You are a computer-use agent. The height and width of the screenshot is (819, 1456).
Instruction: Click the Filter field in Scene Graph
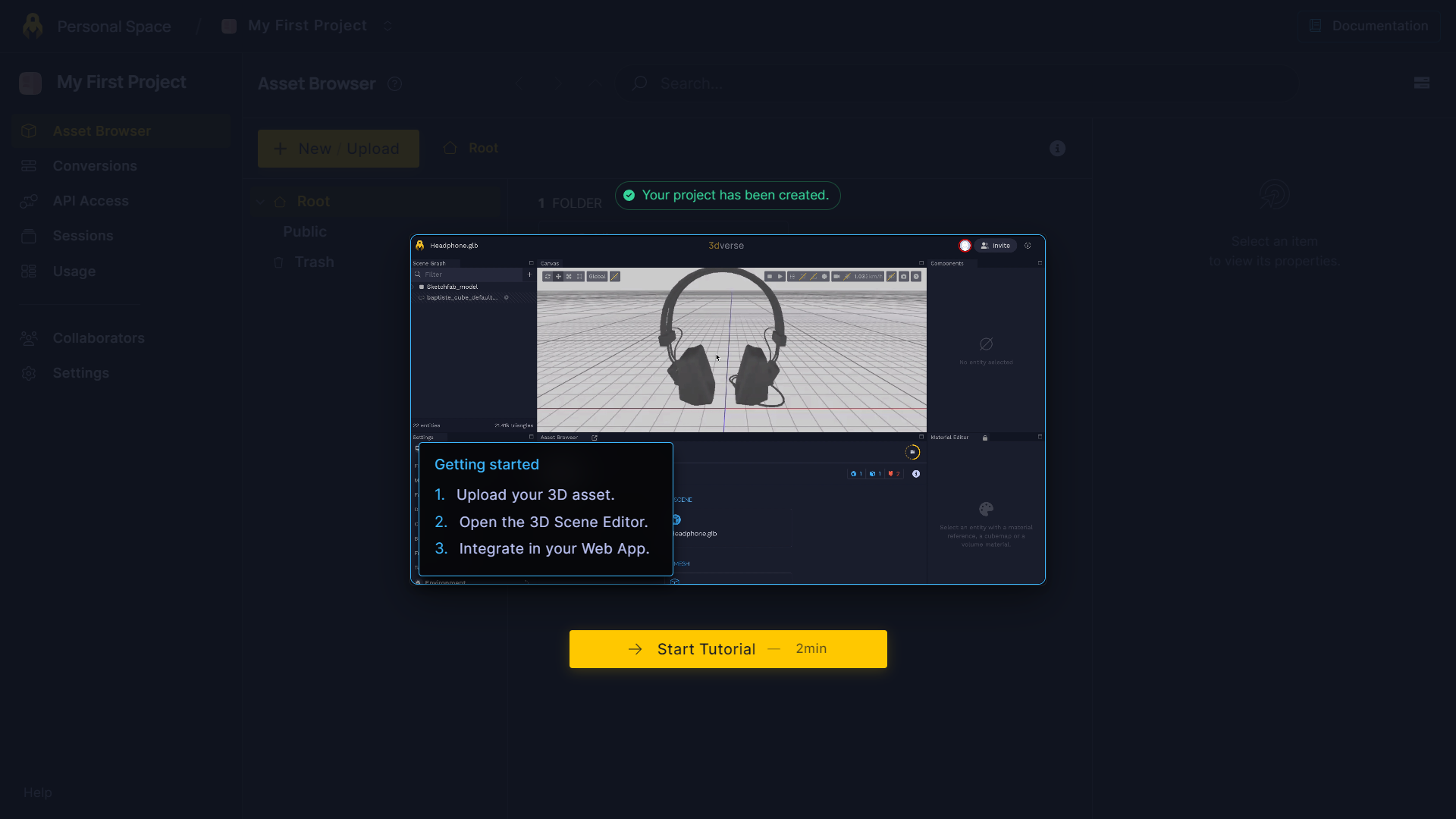tap(469, 275)
